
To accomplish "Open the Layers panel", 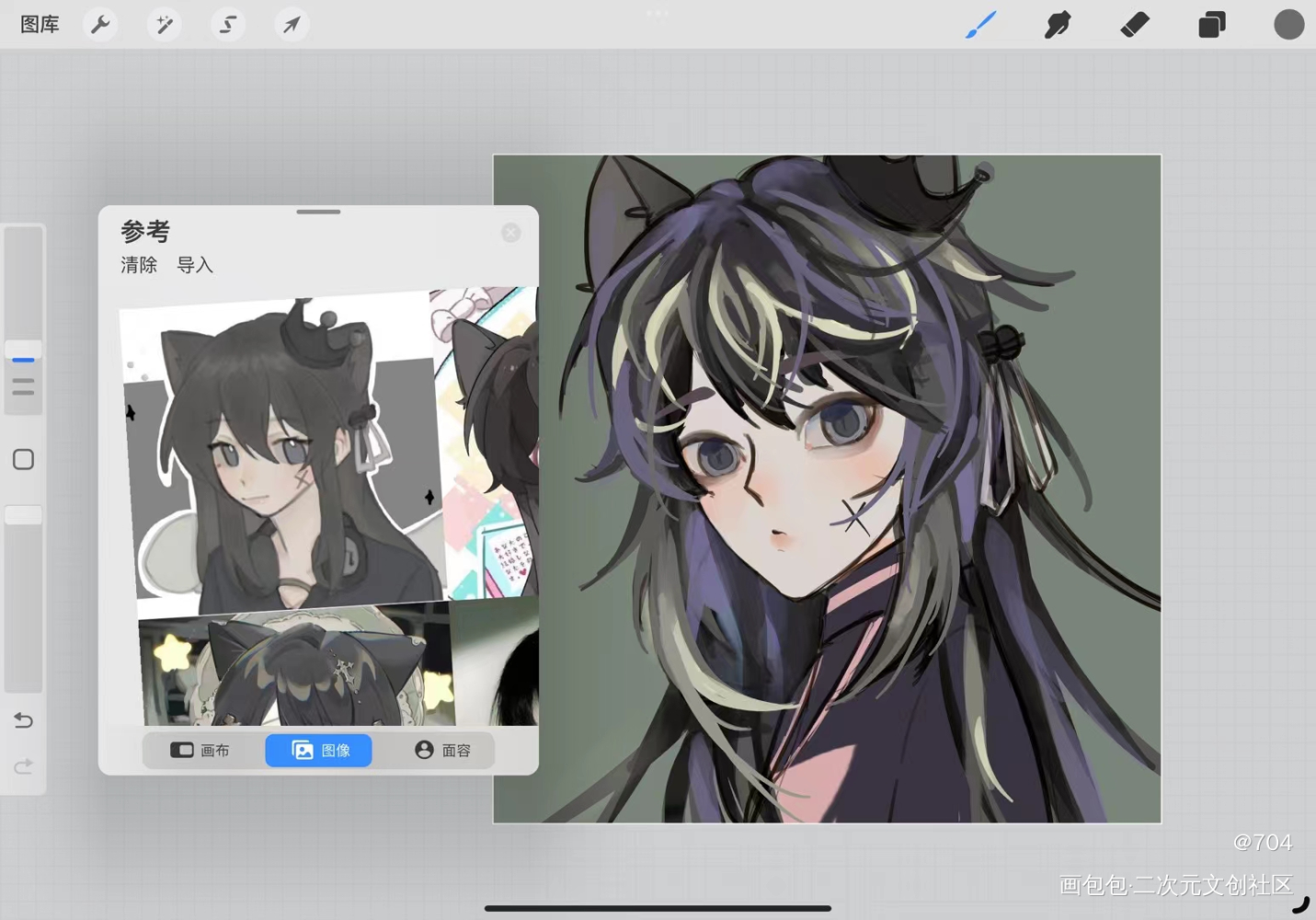I will 1211,25.
